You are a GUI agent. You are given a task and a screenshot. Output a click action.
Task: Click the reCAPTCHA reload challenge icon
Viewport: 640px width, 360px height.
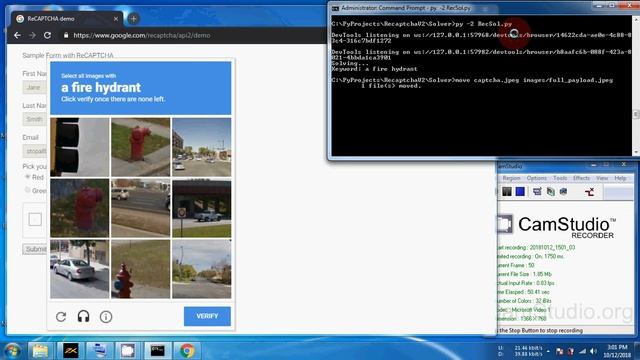click(61, 316)
